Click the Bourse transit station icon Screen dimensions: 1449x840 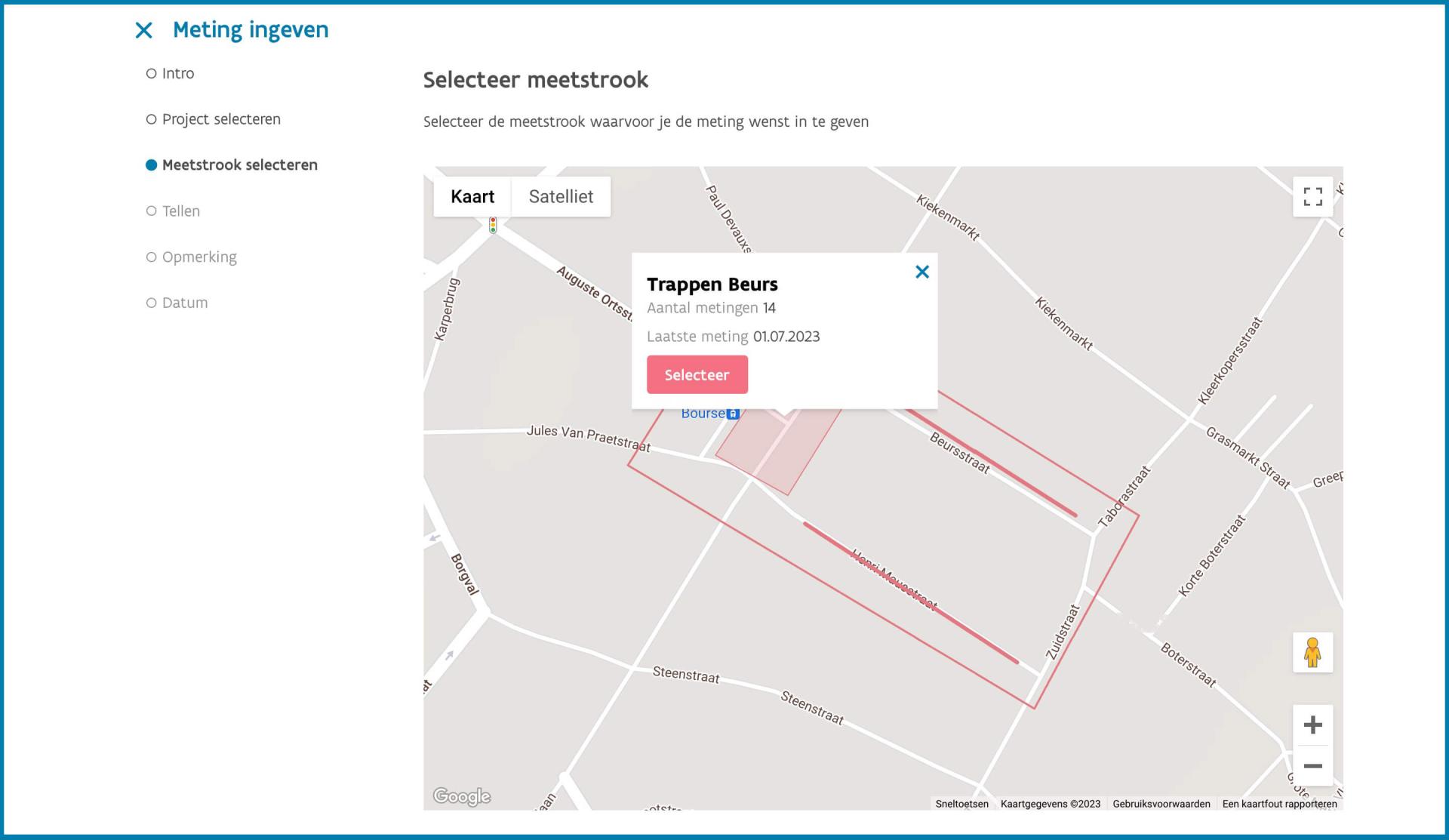click(x=733, y=414)
